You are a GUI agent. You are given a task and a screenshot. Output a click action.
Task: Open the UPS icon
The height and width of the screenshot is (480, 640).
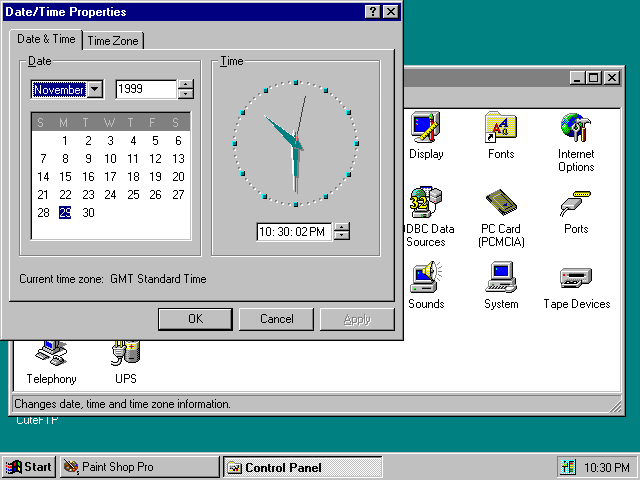click(126, 353)
